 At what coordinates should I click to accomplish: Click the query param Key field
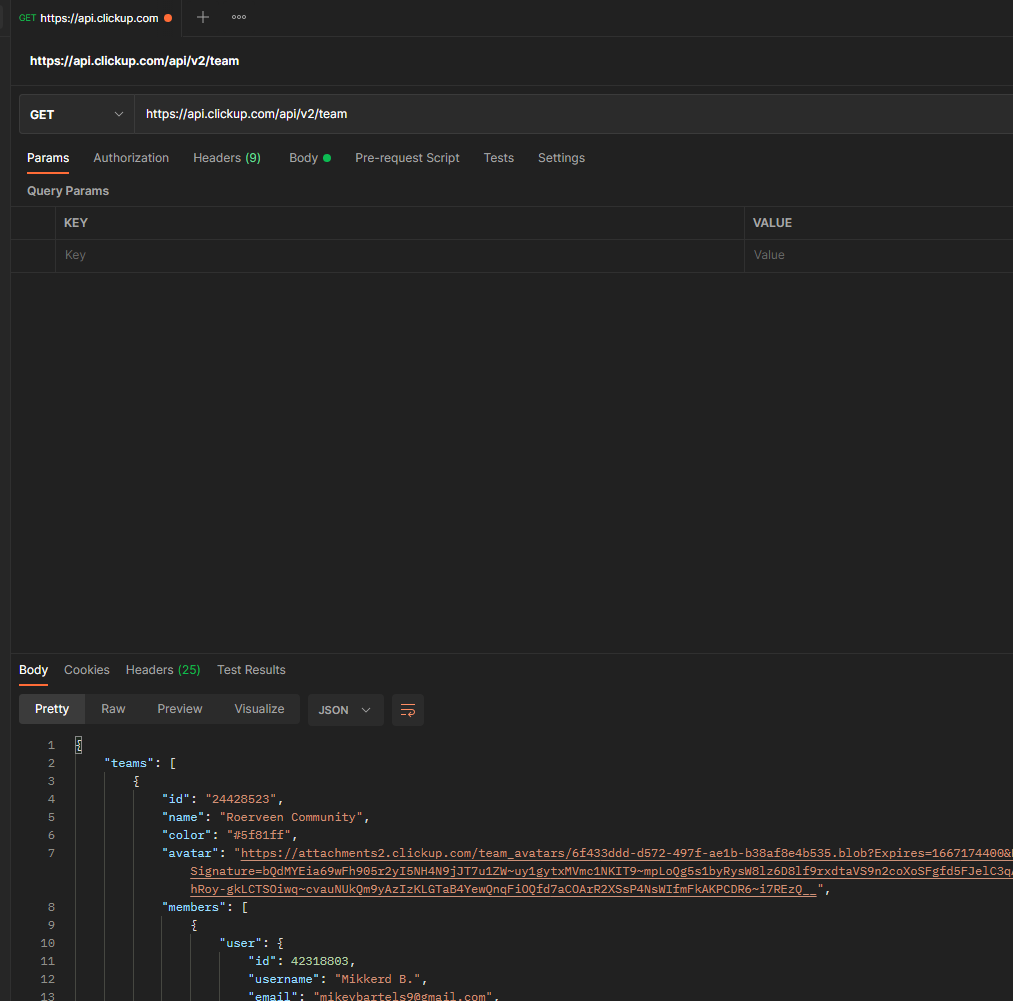click(x=400, y=255)
